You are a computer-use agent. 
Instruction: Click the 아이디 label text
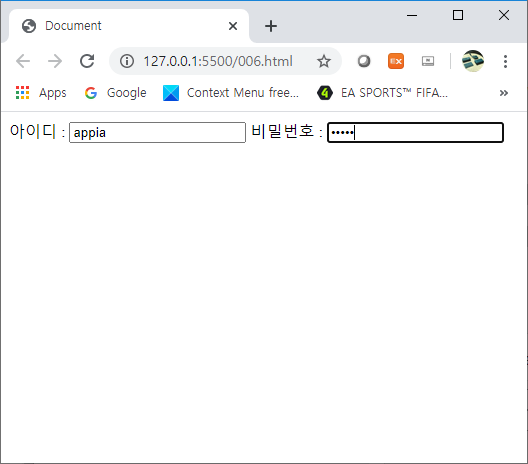pos(33,131)
